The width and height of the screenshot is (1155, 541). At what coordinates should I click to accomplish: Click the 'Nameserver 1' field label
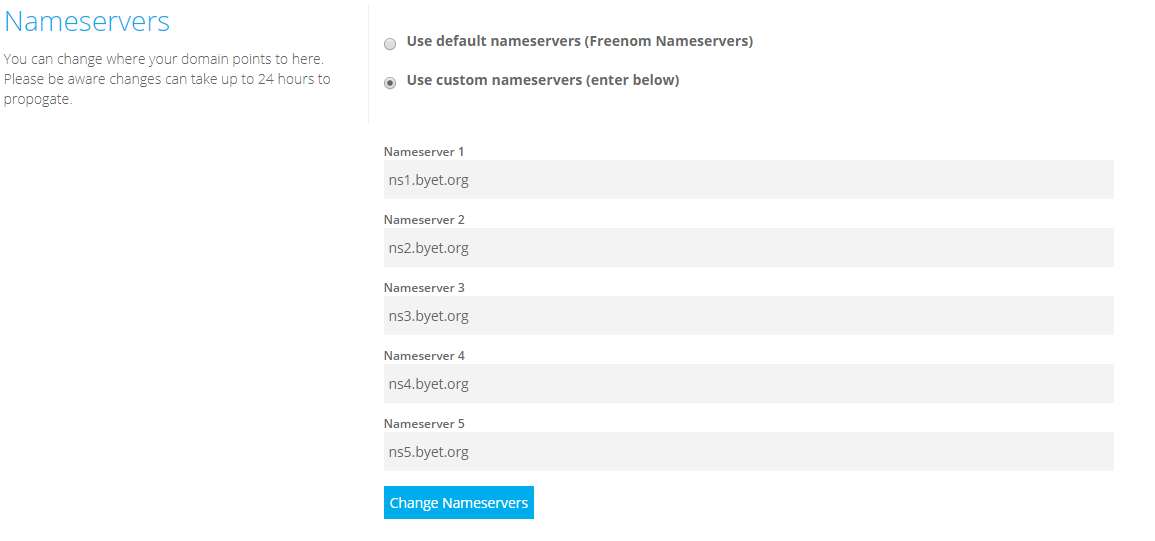pos(424,152)
